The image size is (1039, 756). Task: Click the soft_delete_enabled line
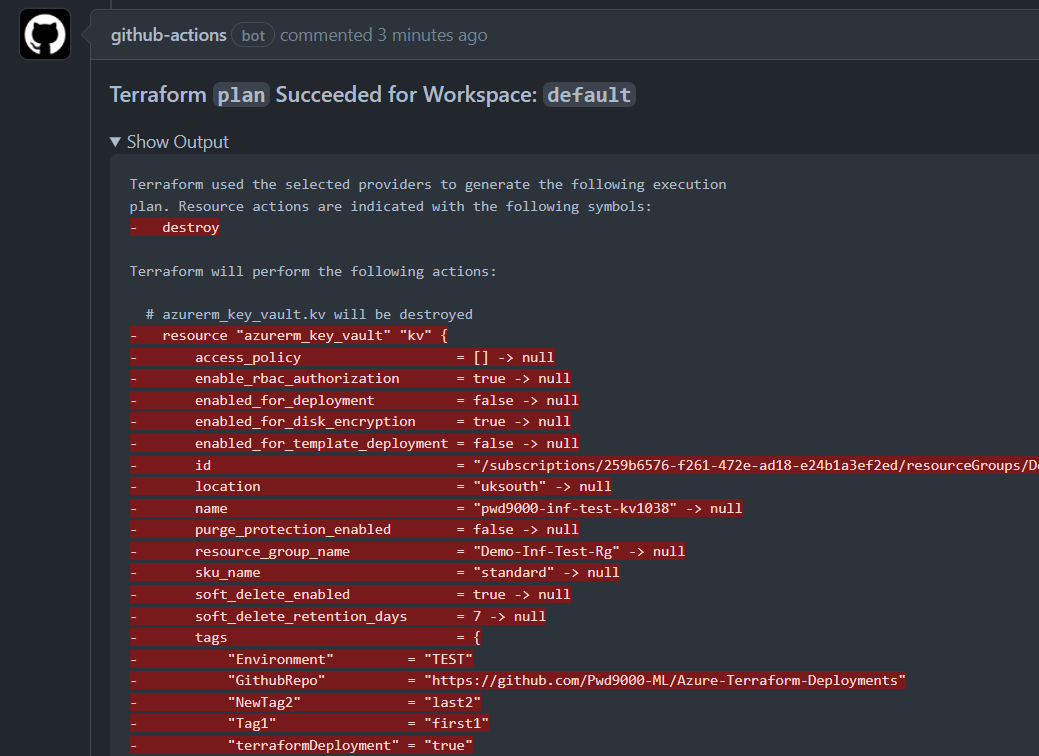point(350,594)
